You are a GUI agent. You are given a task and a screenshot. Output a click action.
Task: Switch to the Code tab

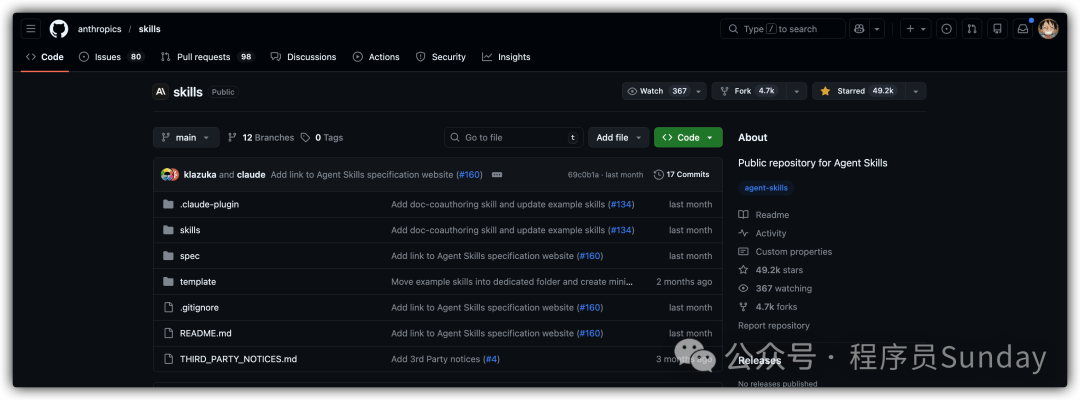coord(45,57)
